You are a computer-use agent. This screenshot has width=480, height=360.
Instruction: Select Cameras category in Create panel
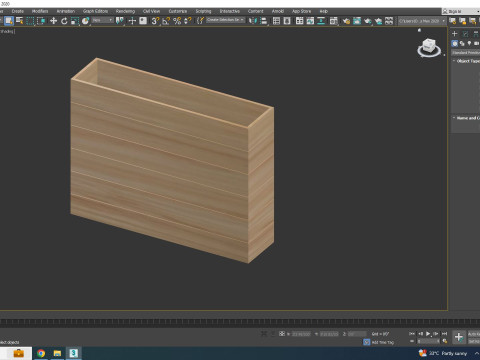[476, 44]
